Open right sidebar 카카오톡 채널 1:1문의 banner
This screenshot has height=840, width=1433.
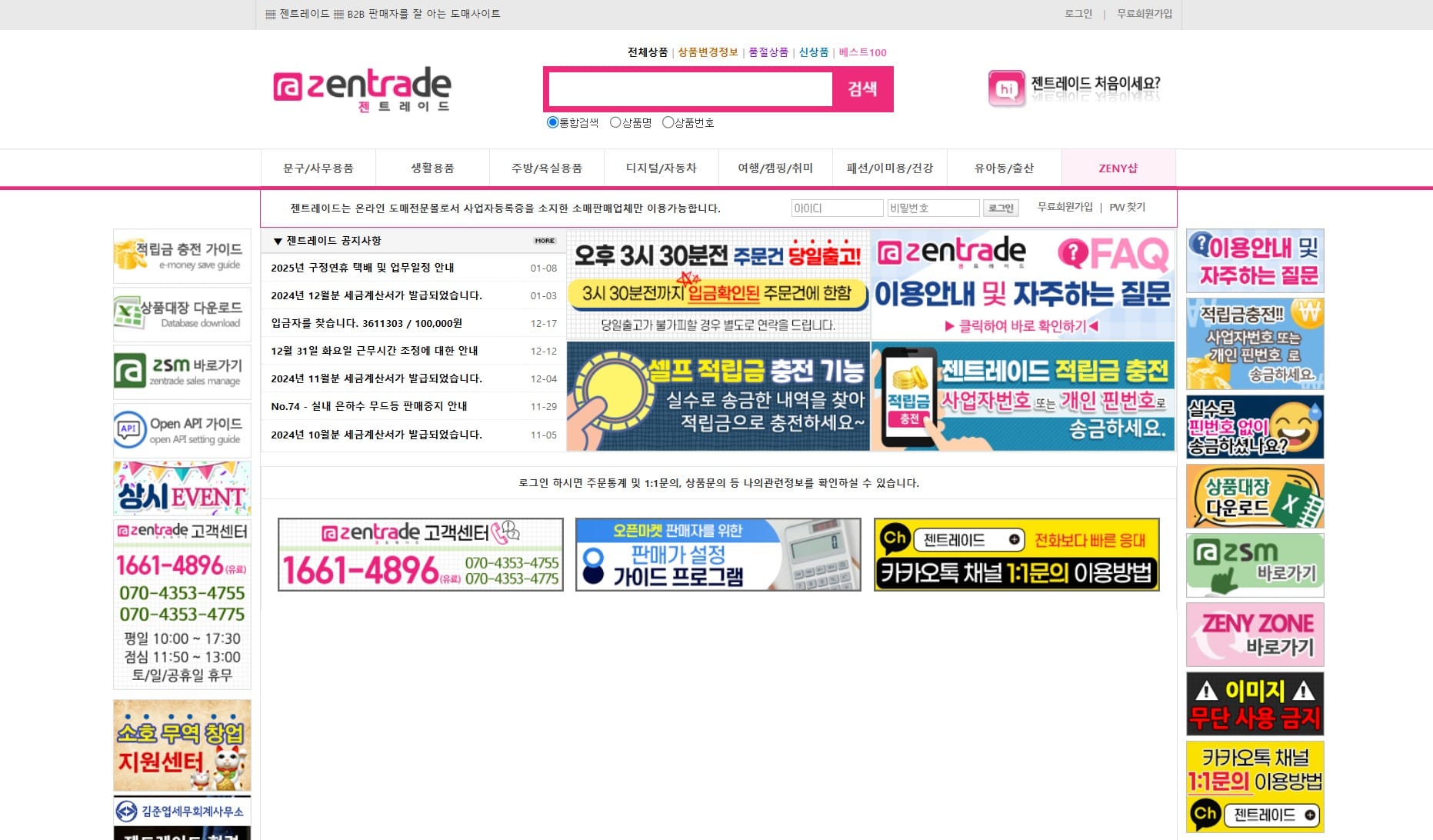coord(1255,787)
